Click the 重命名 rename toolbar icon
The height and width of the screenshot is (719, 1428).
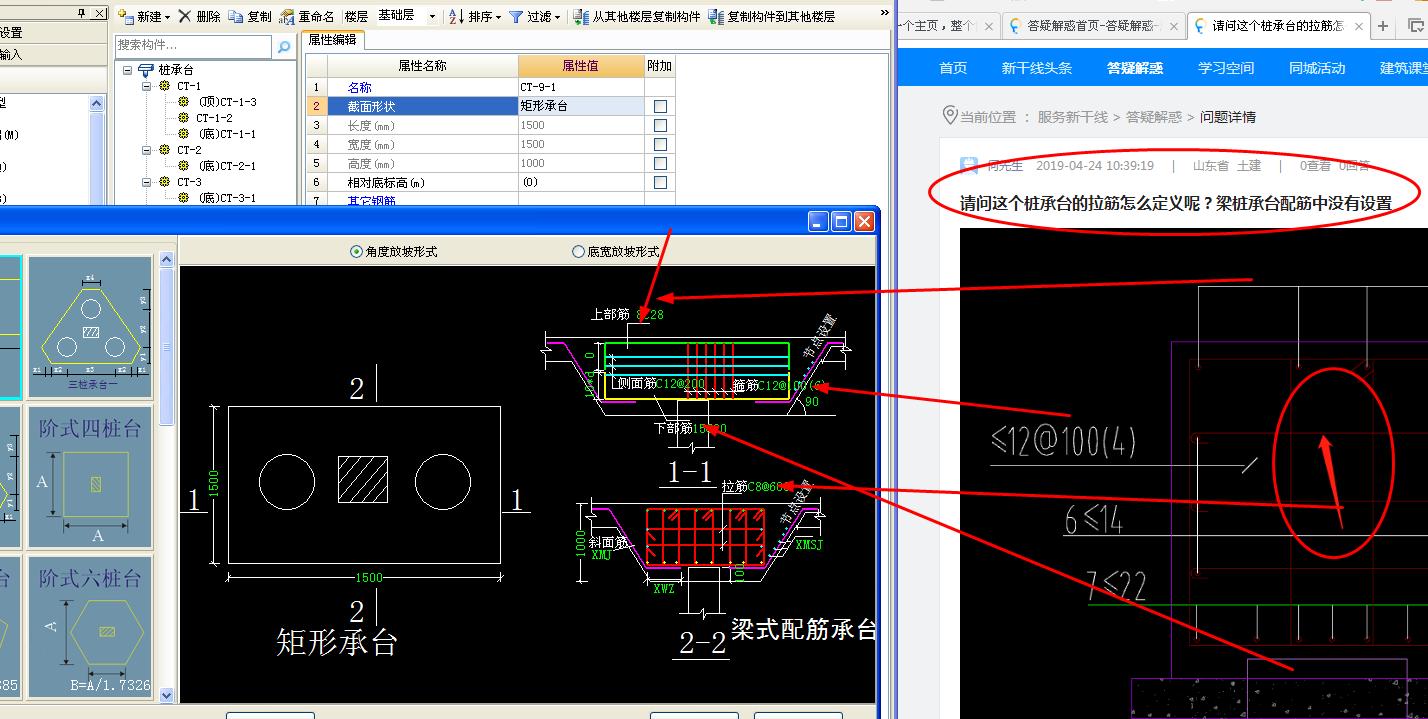tap(287, 16)
